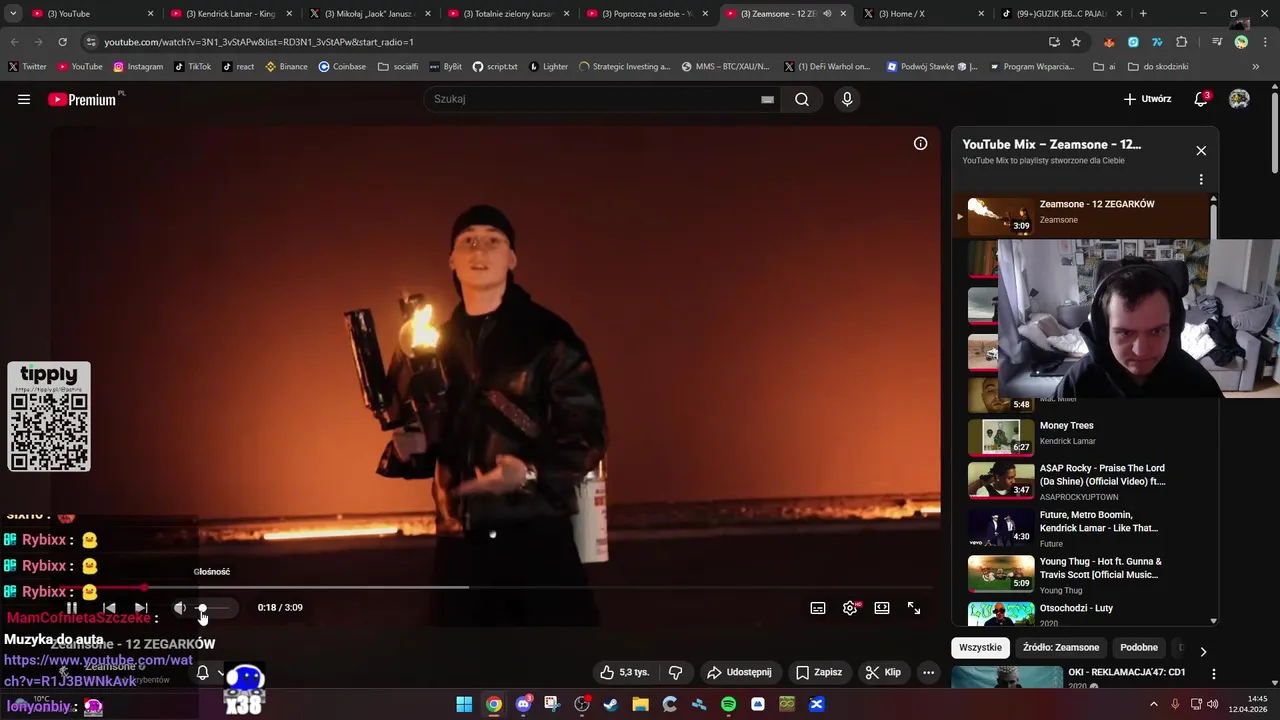The height and width of the screenshot is (720, 1280).
Task: Click the Zapisz save button
Action: [x=820, y=673]
